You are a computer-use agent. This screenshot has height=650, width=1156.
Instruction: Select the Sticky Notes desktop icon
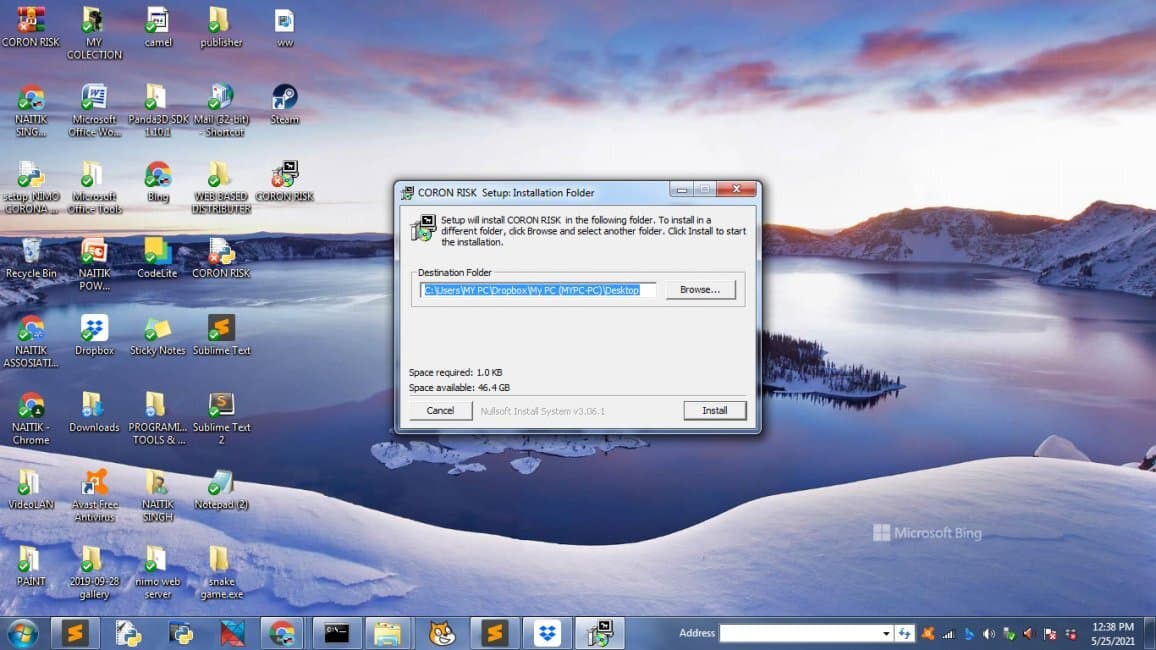(157, 335)
